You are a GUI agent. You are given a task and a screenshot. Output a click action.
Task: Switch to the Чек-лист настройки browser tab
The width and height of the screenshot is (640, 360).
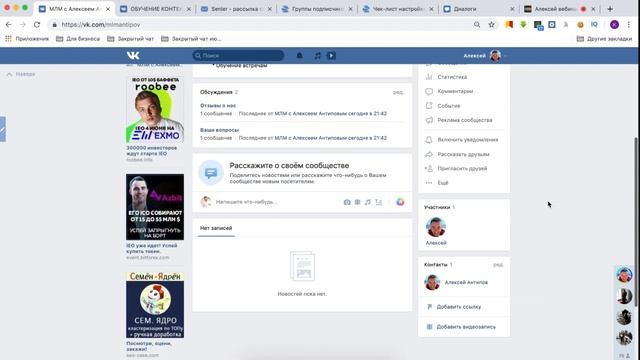tap(398, 9)
